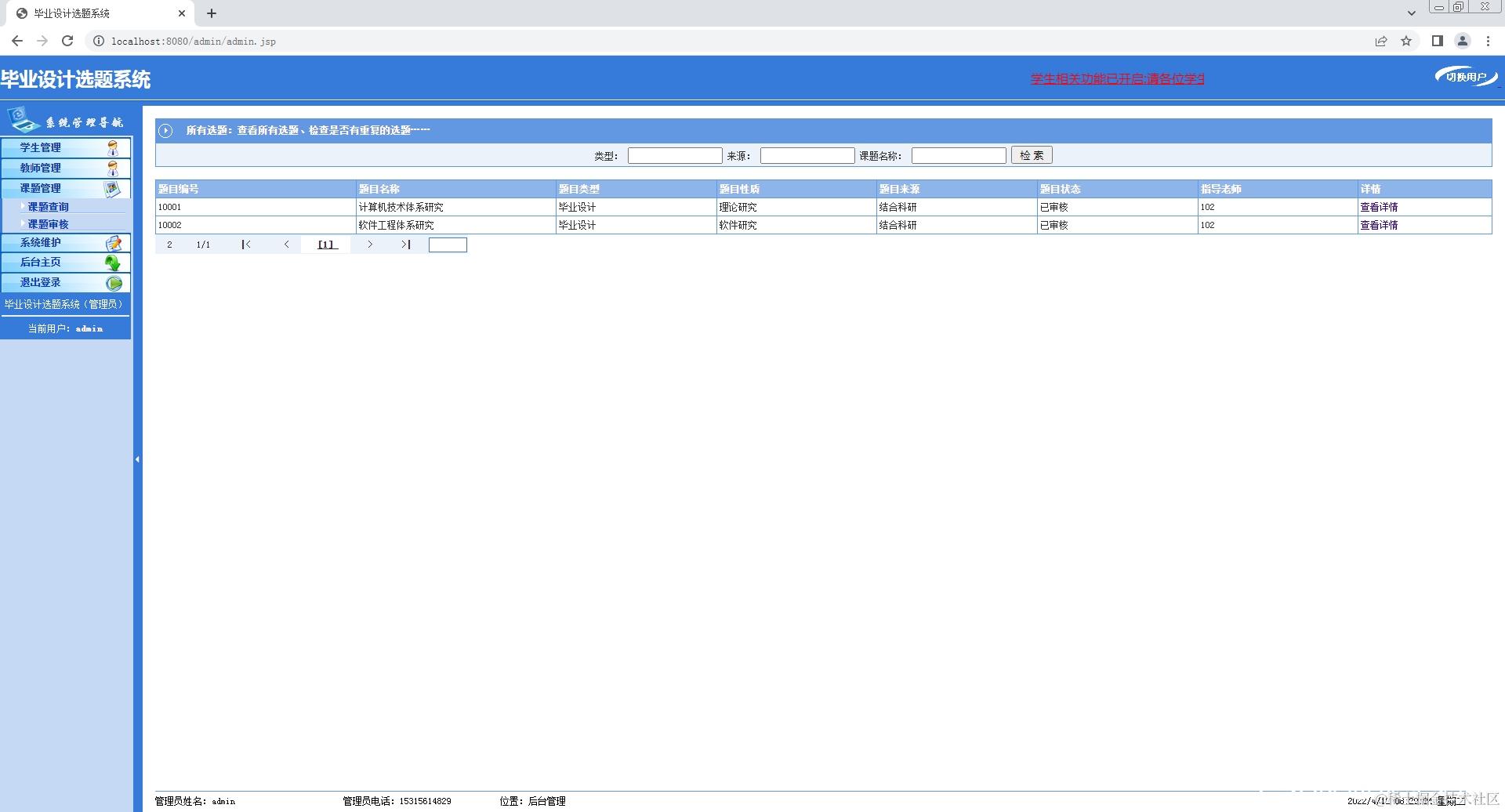Focus the 课题名称 search field
The image size is (1505, 812).
(x=959, y=156)
